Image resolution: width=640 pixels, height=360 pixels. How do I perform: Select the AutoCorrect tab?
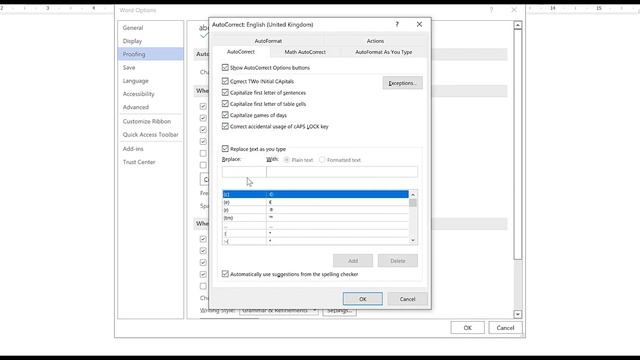(x=241, y=52)
